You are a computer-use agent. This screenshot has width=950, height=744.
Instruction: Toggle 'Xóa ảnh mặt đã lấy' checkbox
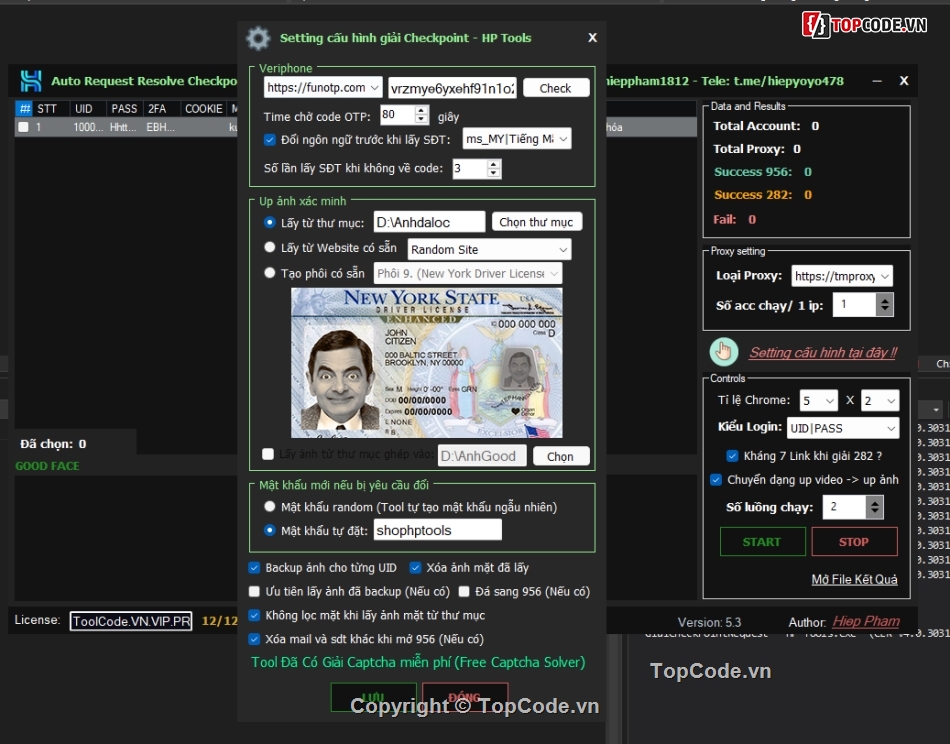tap(415, 568)
